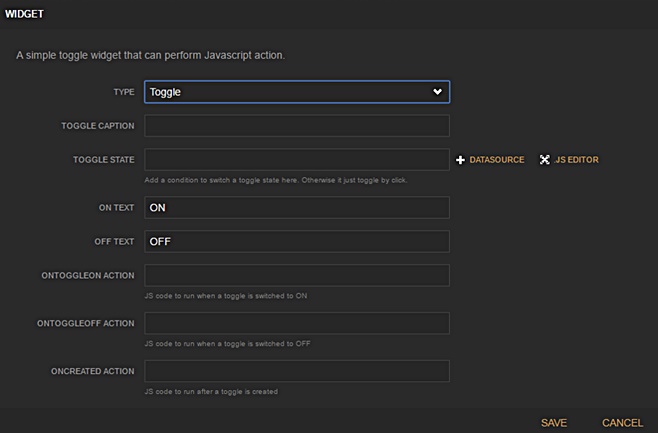Image resolution: width=658 pixels, height=433 pixels.
Task: Focus the OnCreated Action input field
Action: click(x=297, y=371)
